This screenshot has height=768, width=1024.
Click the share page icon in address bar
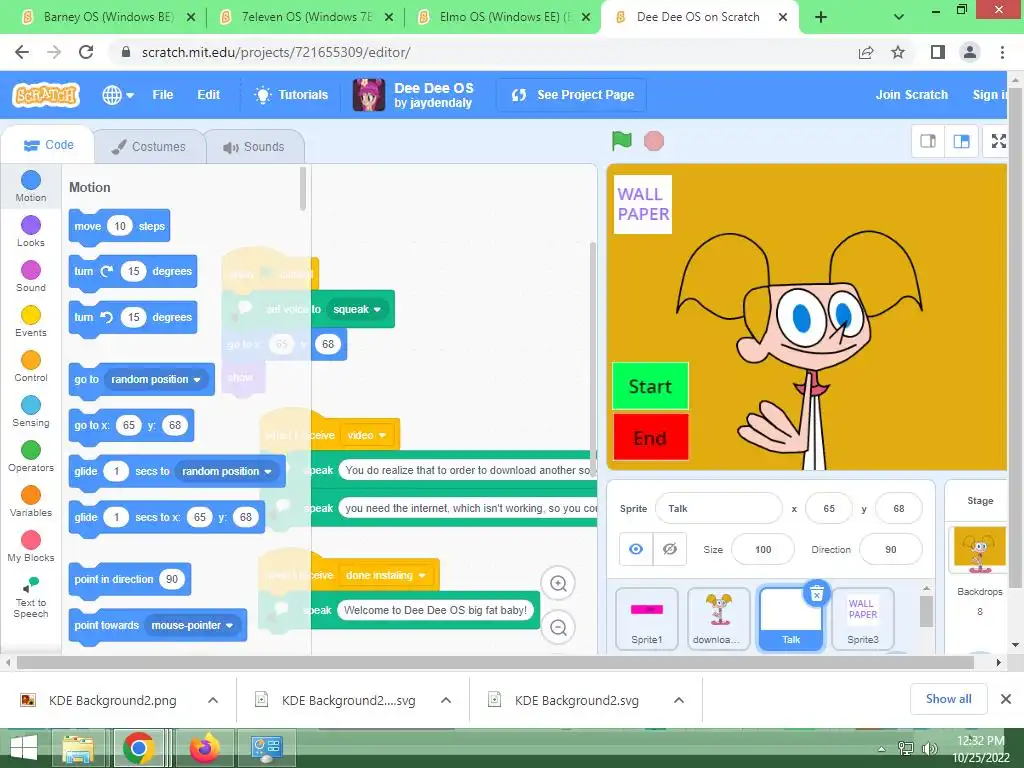click(x=866, y=52)
